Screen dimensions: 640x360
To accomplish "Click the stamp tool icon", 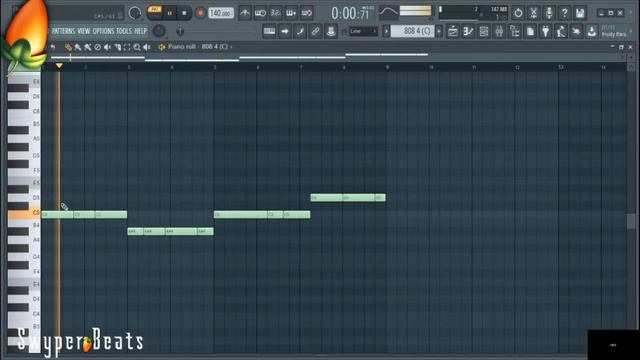I will pos(331,31).
